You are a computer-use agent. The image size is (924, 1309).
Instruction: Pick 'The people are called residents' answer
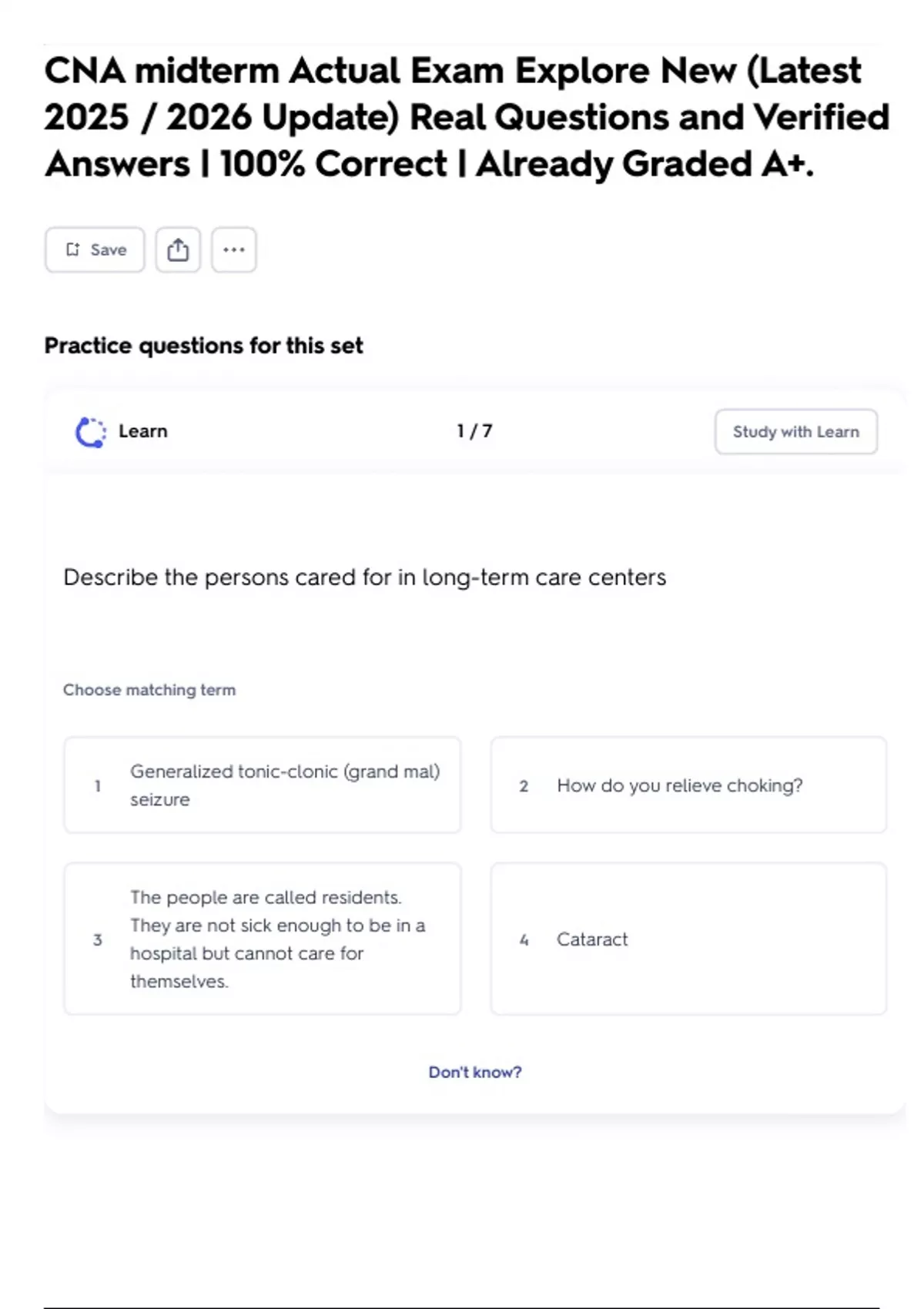pos(263,939)
